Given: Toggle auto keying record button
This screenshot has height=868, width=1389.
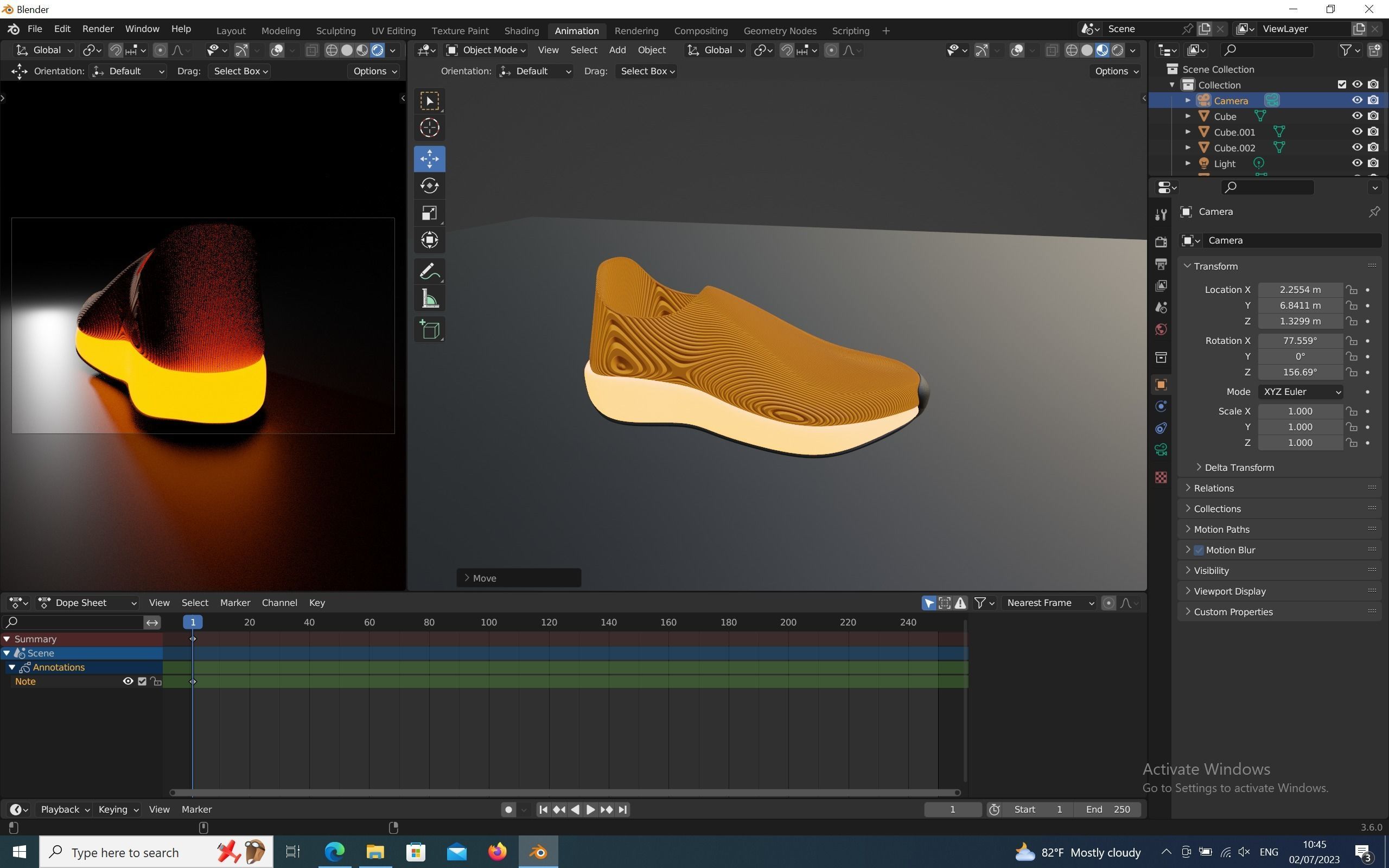Looking at the screenshot, I should [508, 809].
